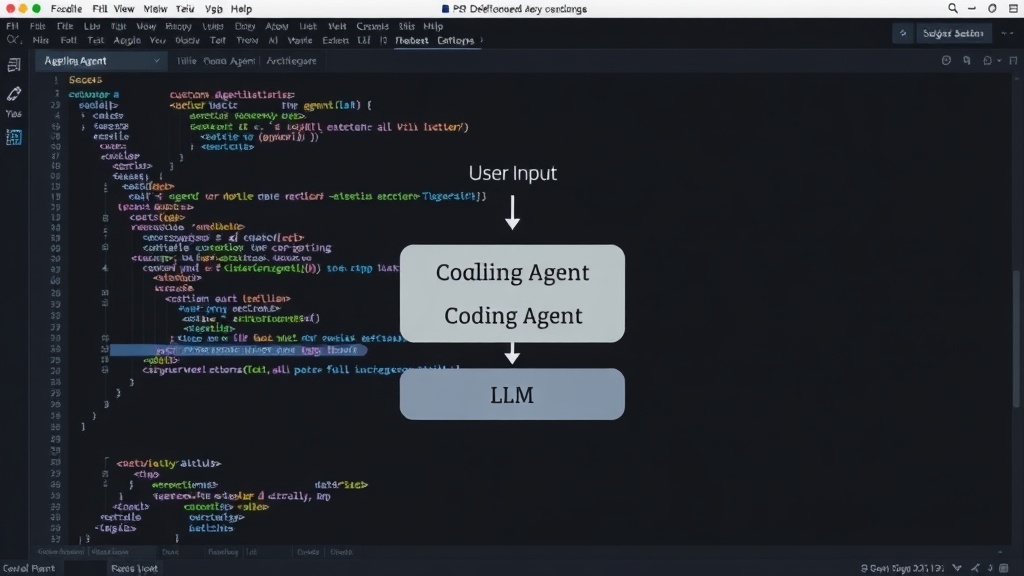Click the arrow icon button left of Sulger Setion

point(903,33)
